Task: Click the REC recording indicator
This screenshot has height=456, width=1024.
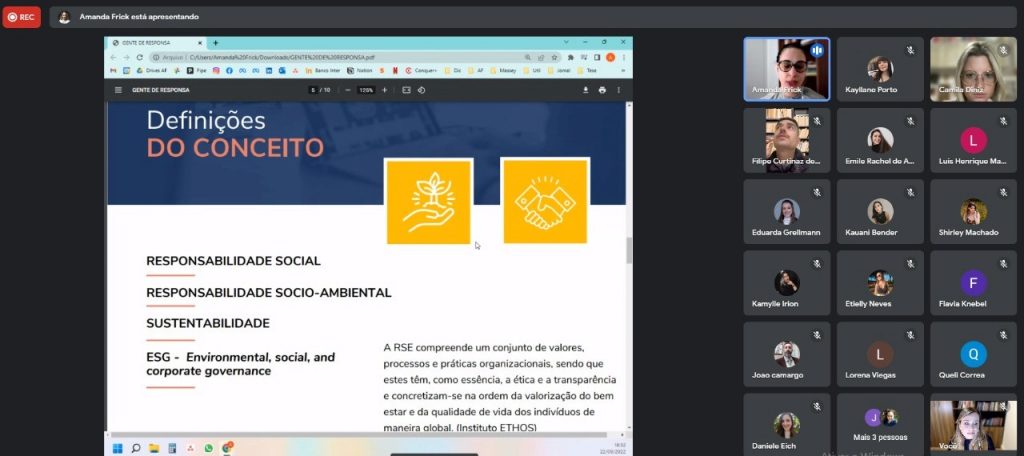Action: [x=21, y=17]
